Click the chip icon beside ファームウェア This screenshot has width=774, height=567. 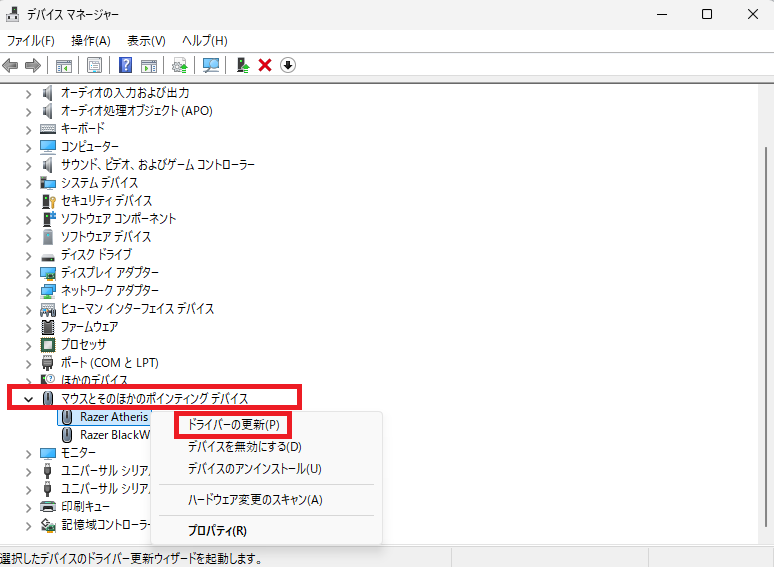[x=48, y=327]
